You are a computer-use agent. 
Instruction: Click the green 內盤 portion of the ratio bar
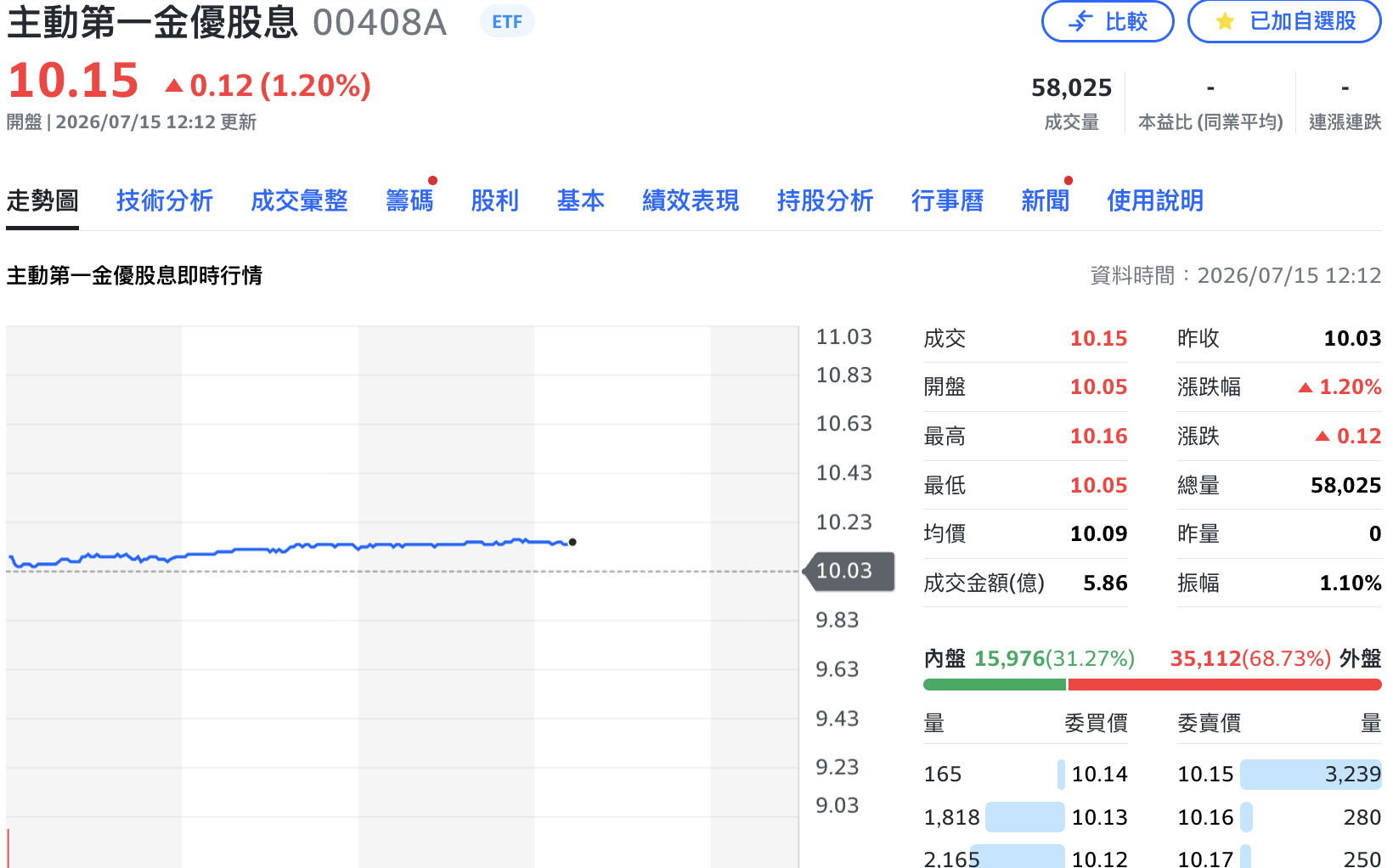click(994, 685)
